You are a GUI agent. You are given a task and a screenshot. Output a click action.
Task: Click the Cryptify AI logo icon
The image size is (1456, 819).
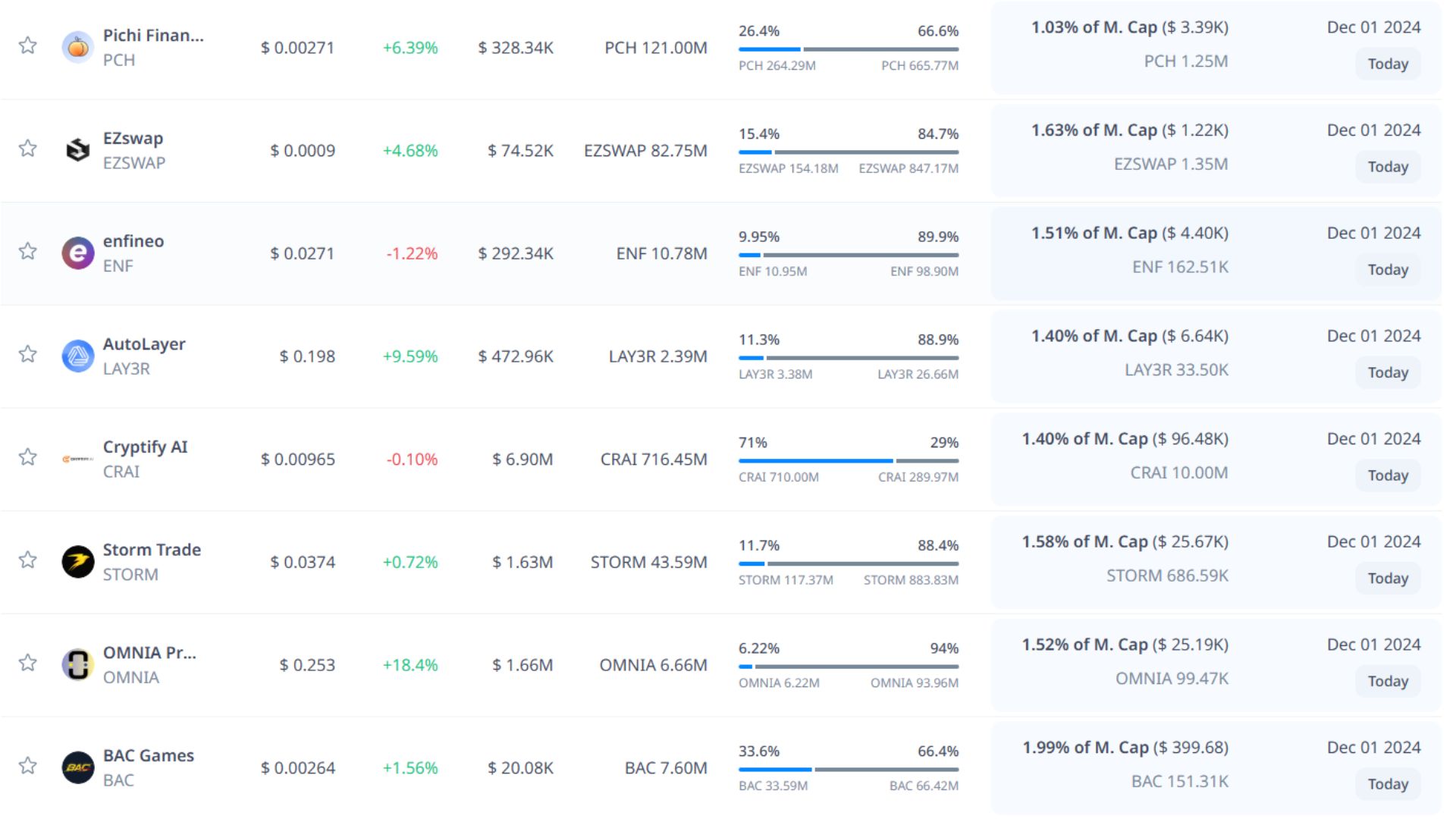(77, 459)
